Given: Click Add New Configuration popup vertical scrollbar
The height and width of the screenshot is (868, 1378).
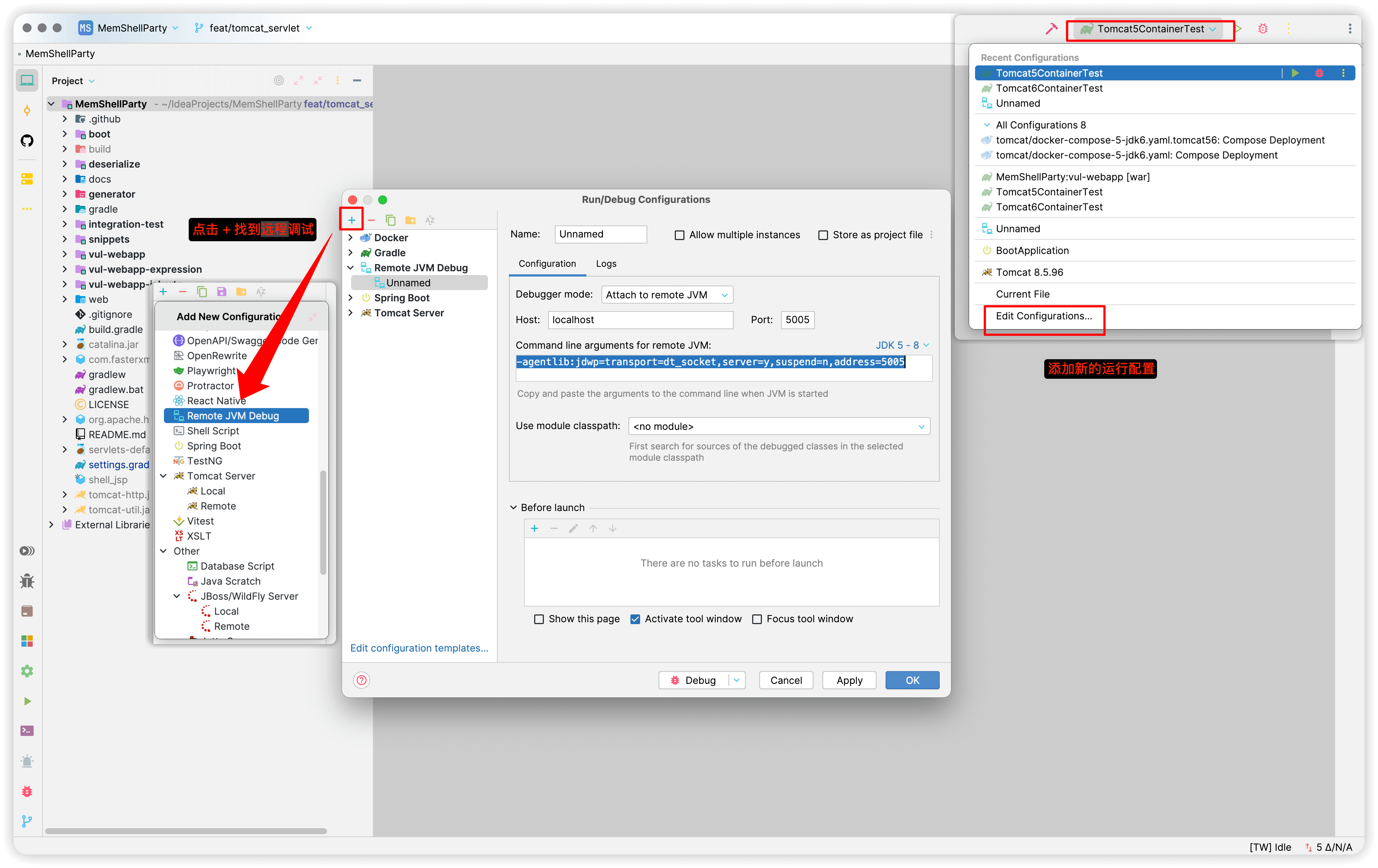Looking at the screenshot, I should 323,522.
